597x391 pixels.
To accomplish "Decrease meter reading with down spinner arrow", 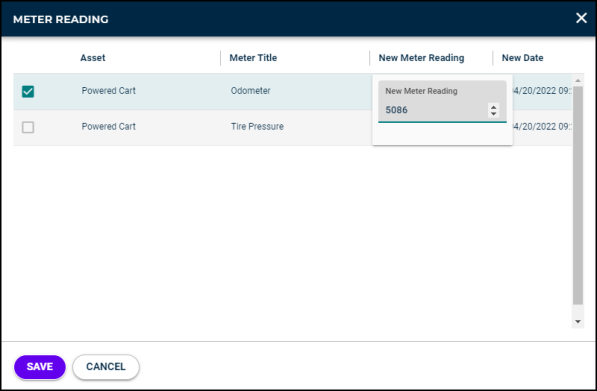I will 493,113.
